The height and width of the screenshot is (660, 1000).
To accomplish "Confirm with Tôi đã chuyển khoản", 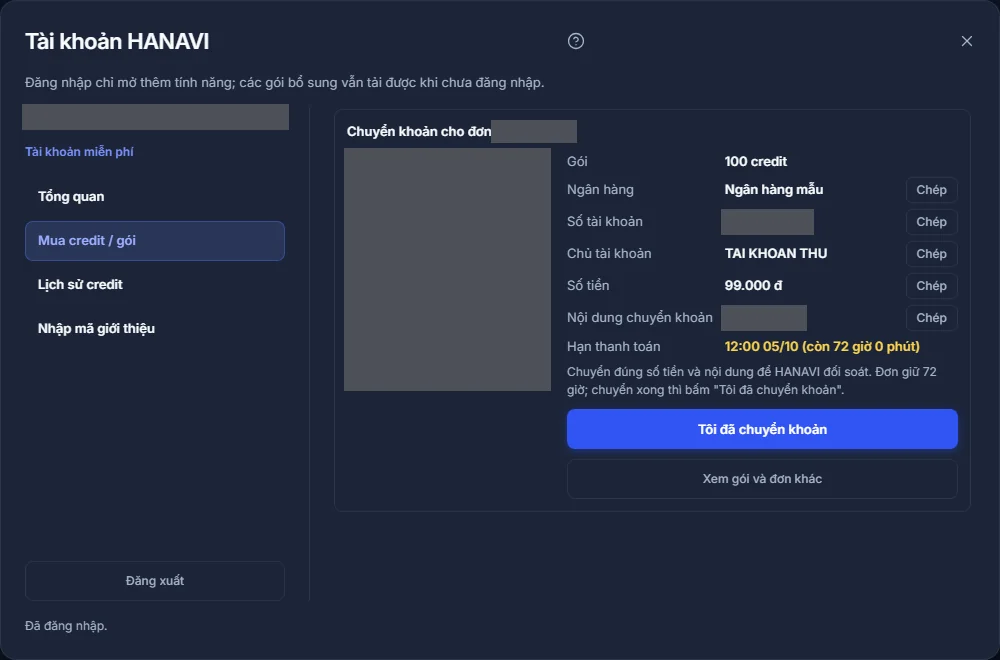I will tap(762, 429).
